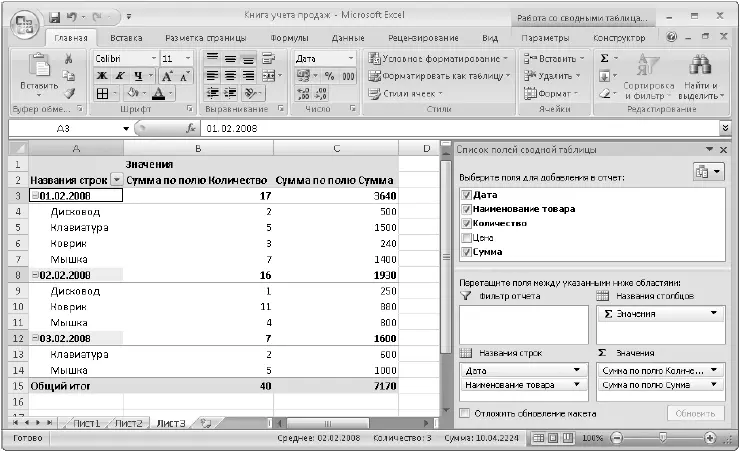Apply underline formatting (Ч)

pos(138,76)
